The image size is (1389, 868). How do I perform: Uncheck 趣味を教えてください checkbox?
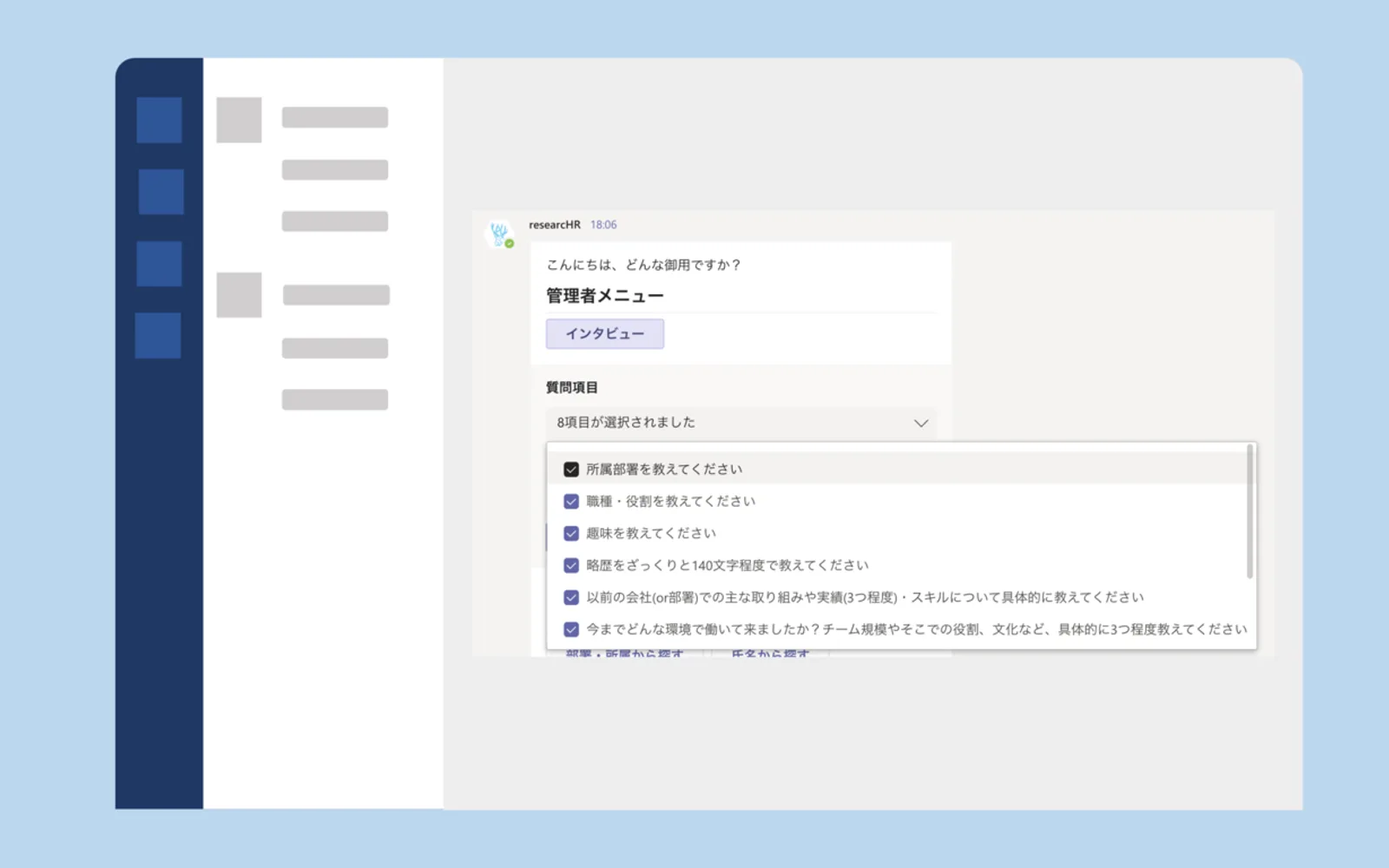click(571, 534)
